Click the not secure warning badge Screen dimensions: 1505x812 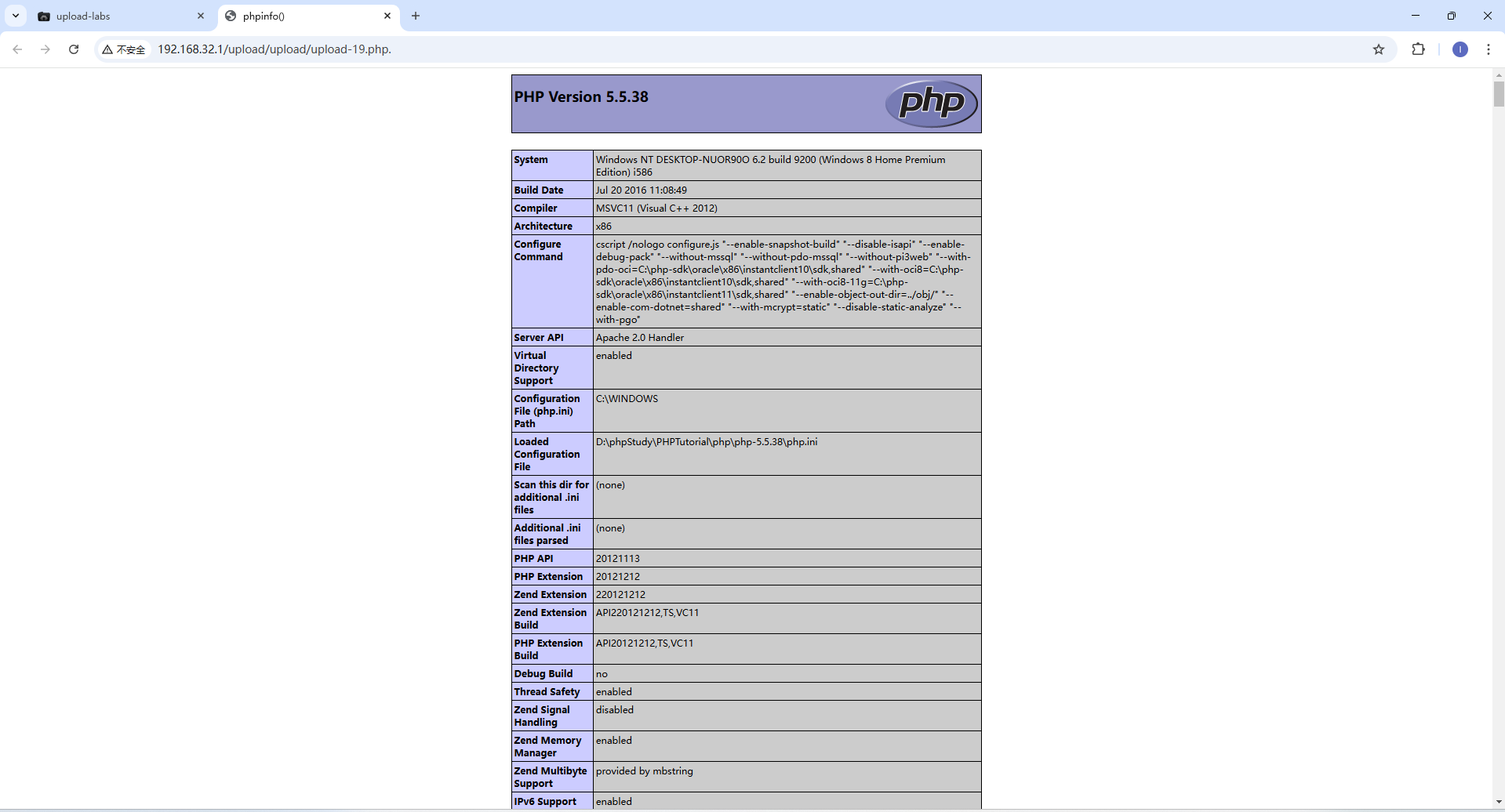pos(124,49)
